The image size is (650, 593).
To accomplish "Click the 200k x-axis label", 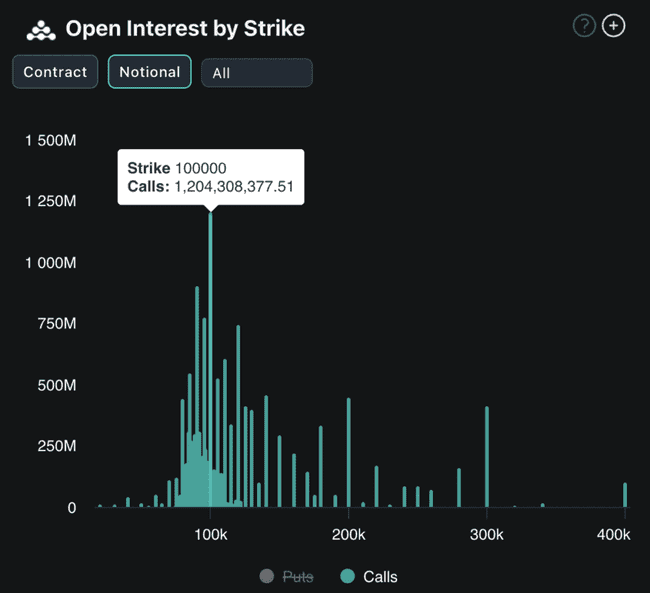I will point(348,535).
